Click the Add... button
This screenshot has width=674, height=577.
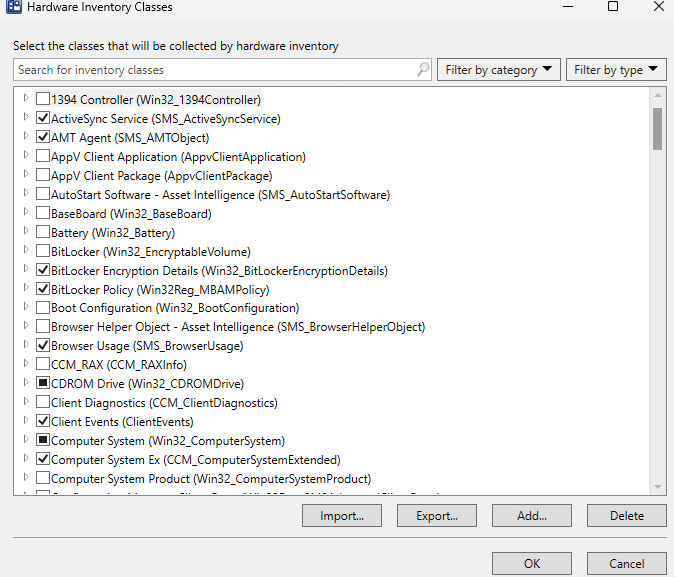pyautogui.click(x=532, y=516)
